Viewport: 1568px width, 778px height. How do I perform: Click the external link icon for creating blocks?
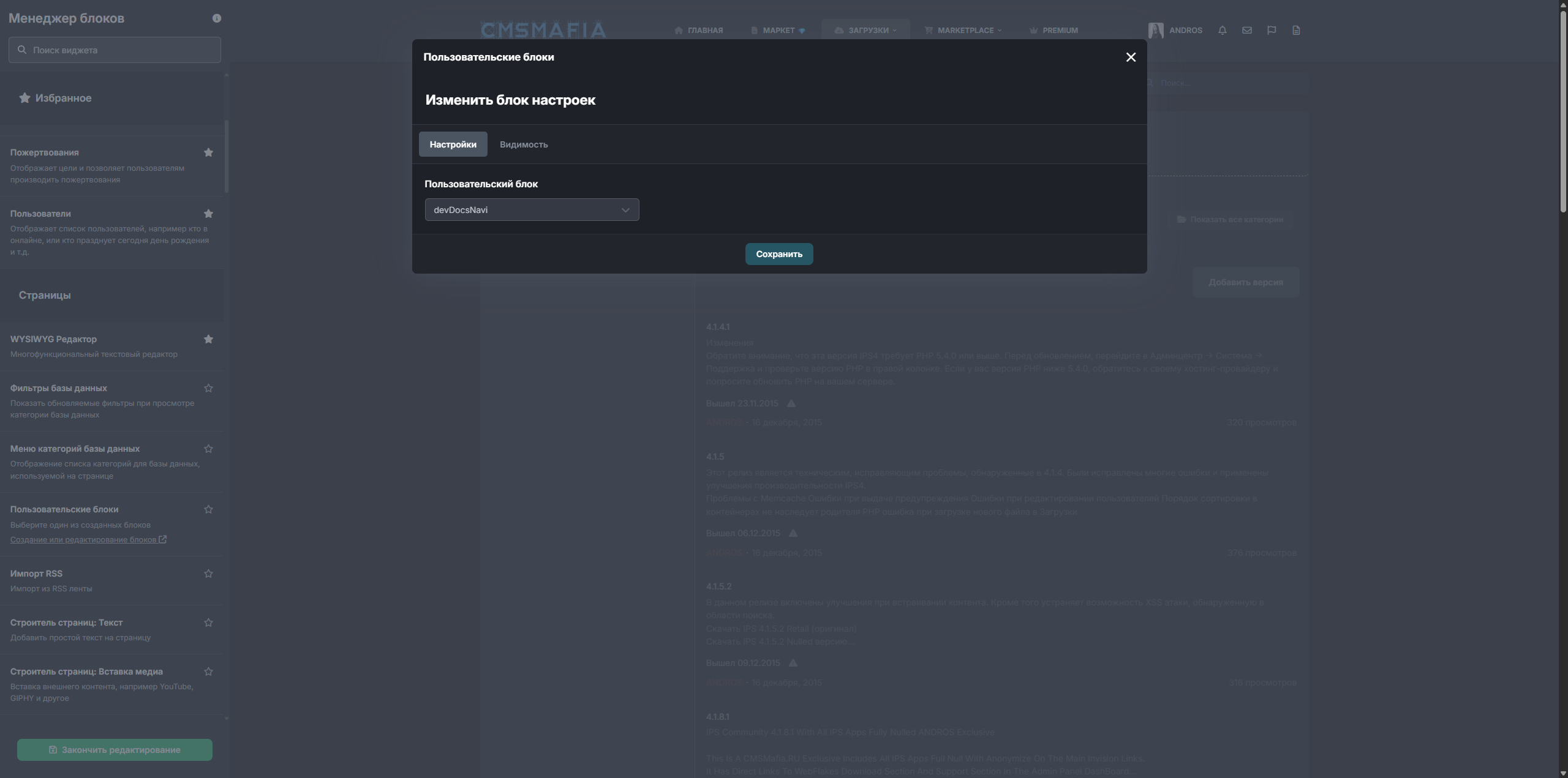(x=162, y=539)
